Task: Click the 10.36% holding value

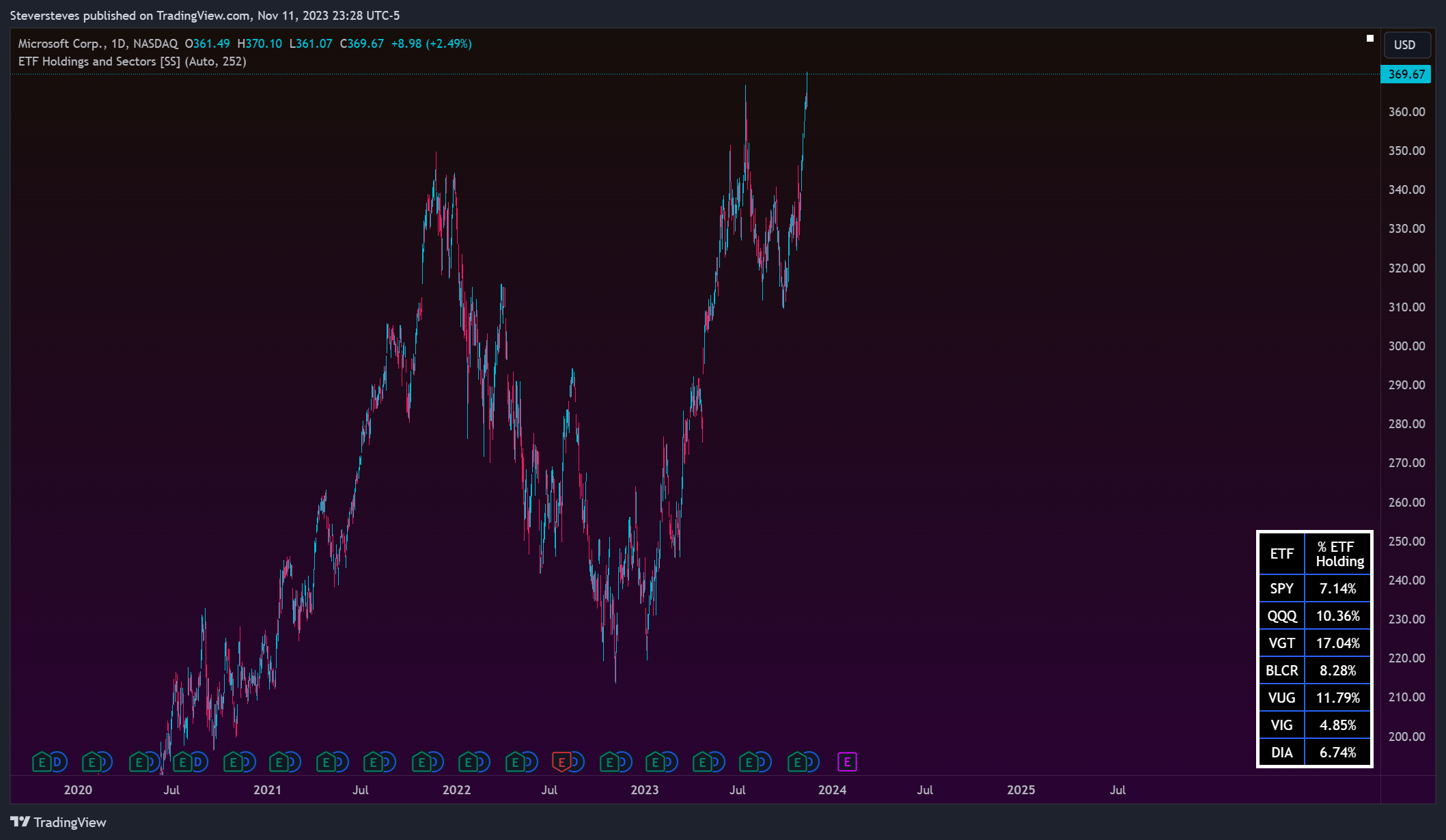Action: pyautogui.click(x=1338, y=616)
